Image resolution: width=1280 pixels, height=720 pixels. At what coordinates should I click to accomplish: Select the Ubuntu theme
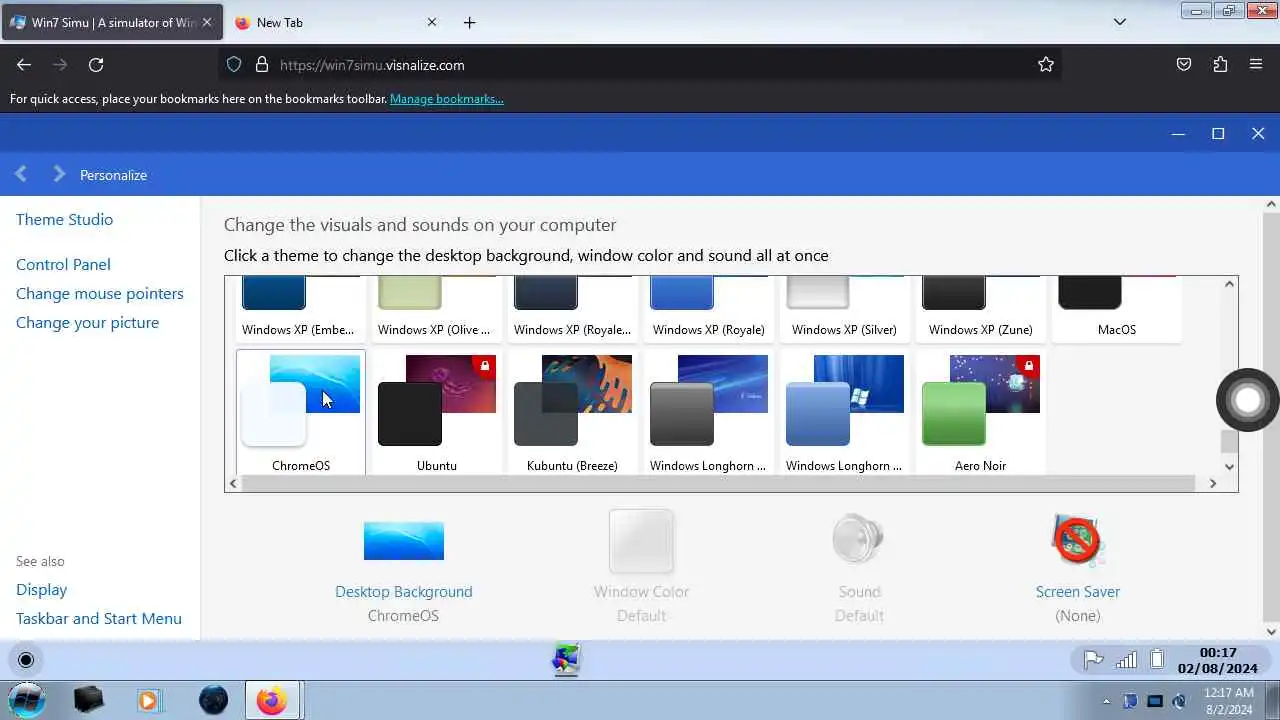437,412
